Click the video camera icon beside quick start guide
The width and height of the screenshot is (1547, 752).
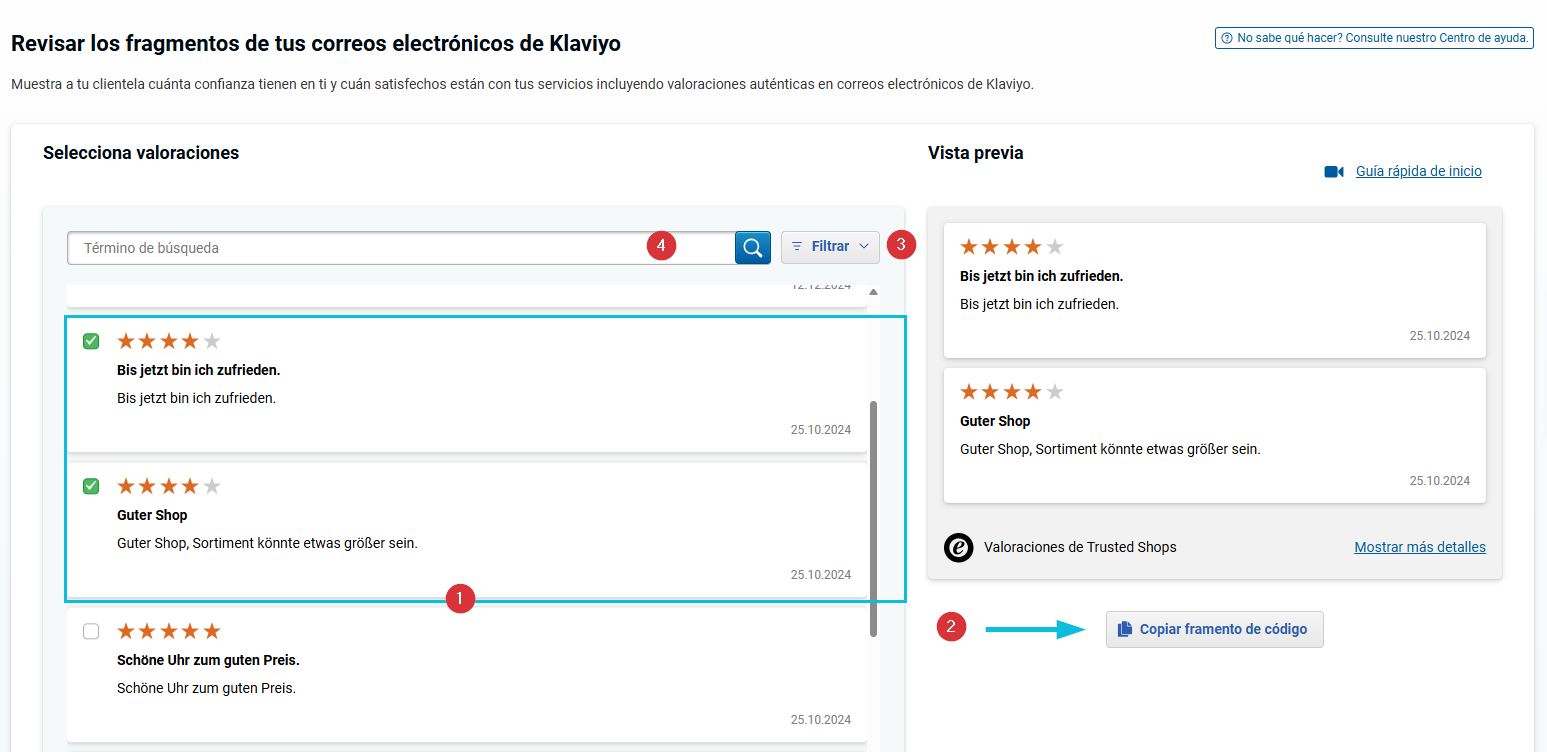1334,172
